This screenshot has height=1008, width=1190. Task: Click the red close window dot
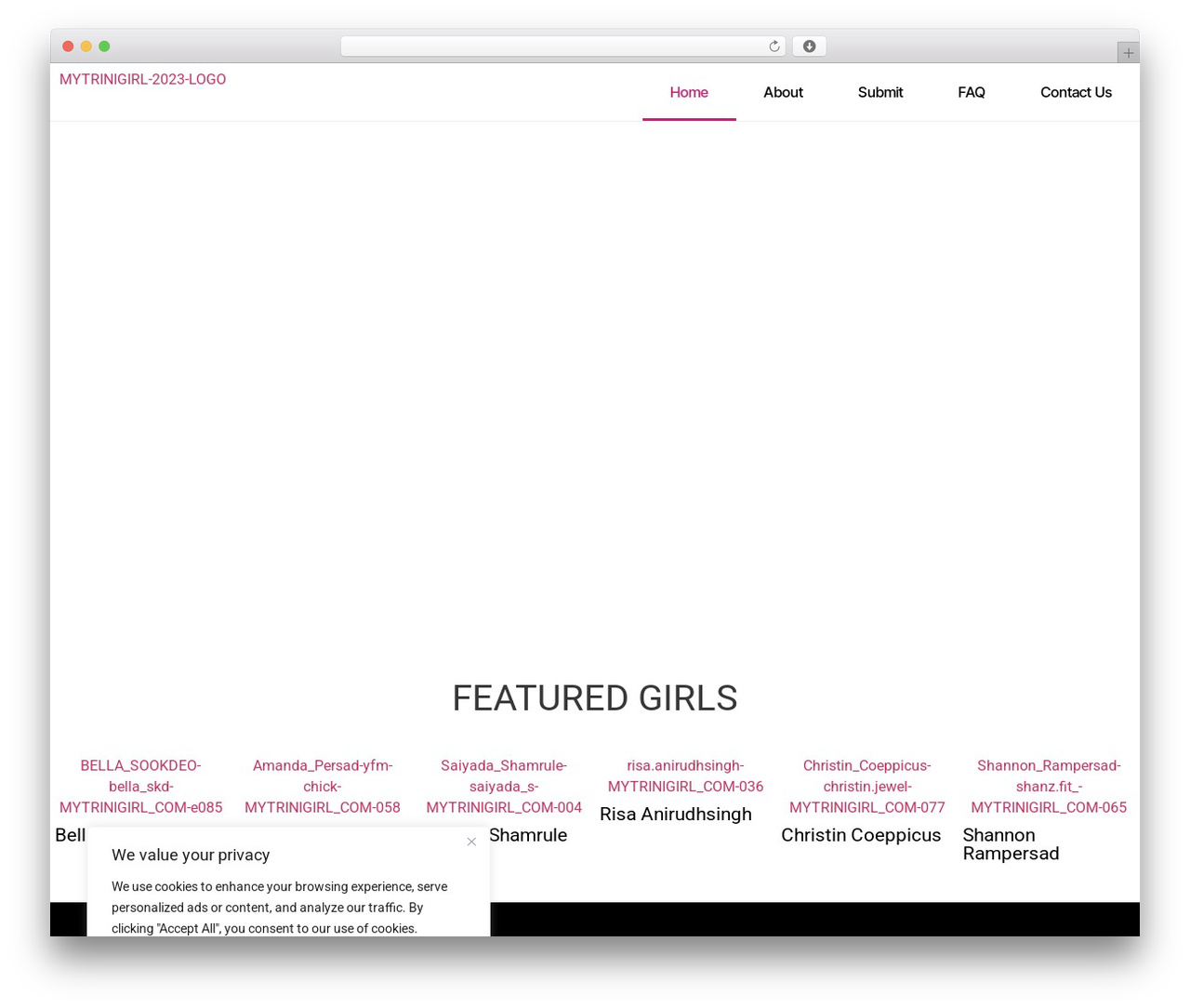pyautogui.click(x=68, y=46)
